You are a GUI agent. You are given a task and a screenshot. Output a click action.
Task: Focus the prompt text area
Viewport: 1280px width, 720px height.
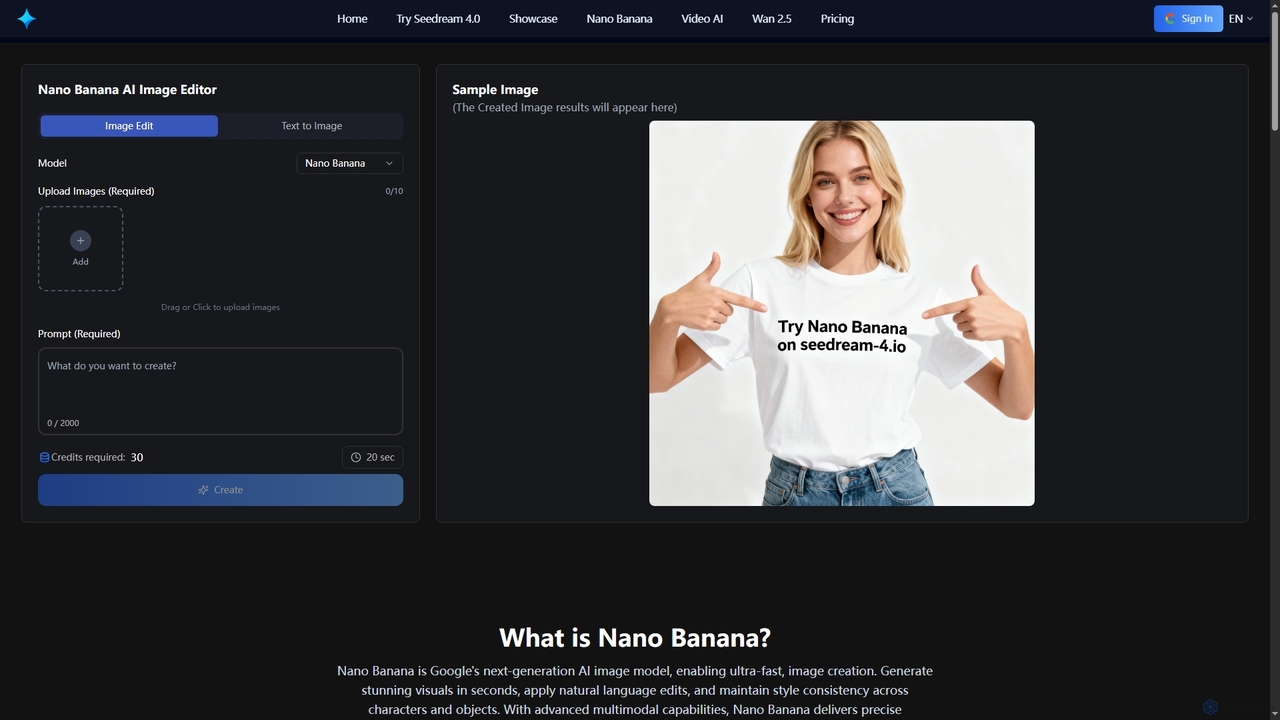220,391
